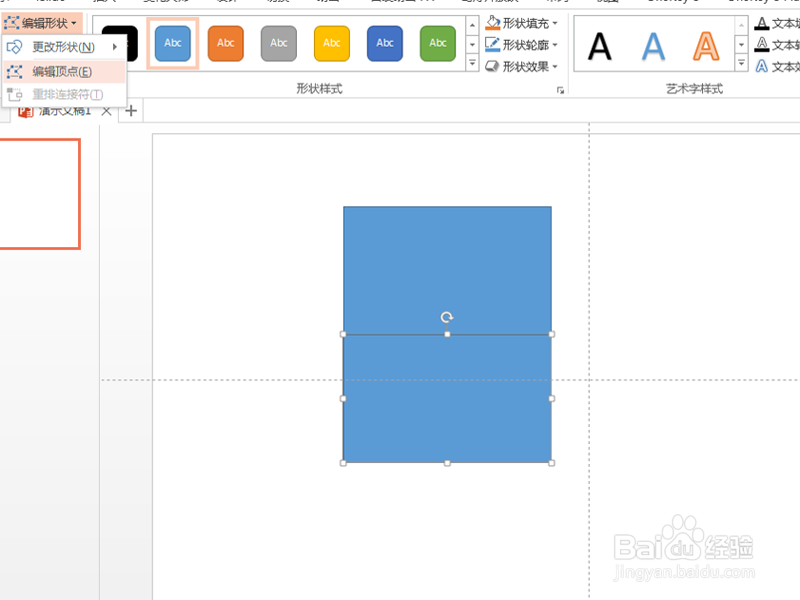Apply the green Abc shape style
Screen dimensions: 800x600
(438, 43)
